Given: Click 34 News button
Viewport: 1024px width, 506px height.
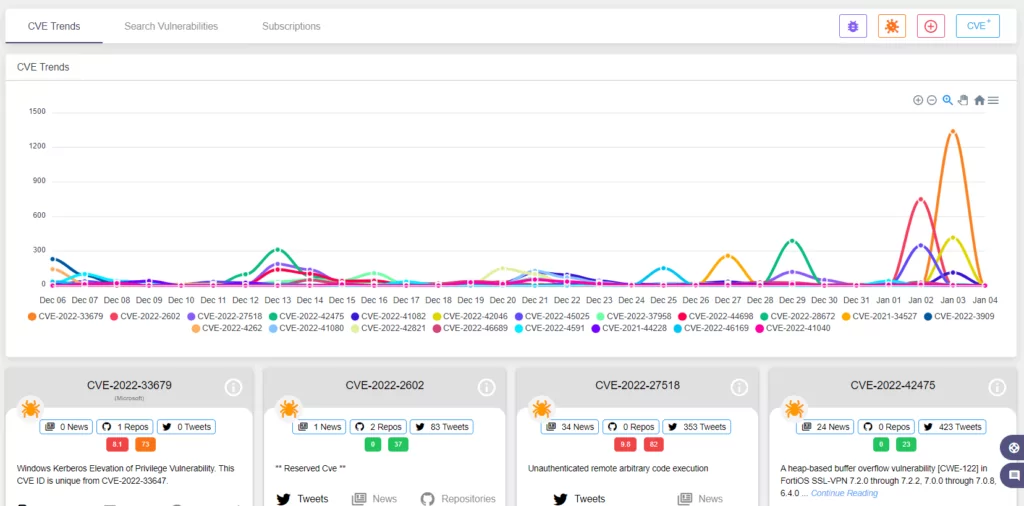Looking at the screenshot, I should (x=570, y=427).
